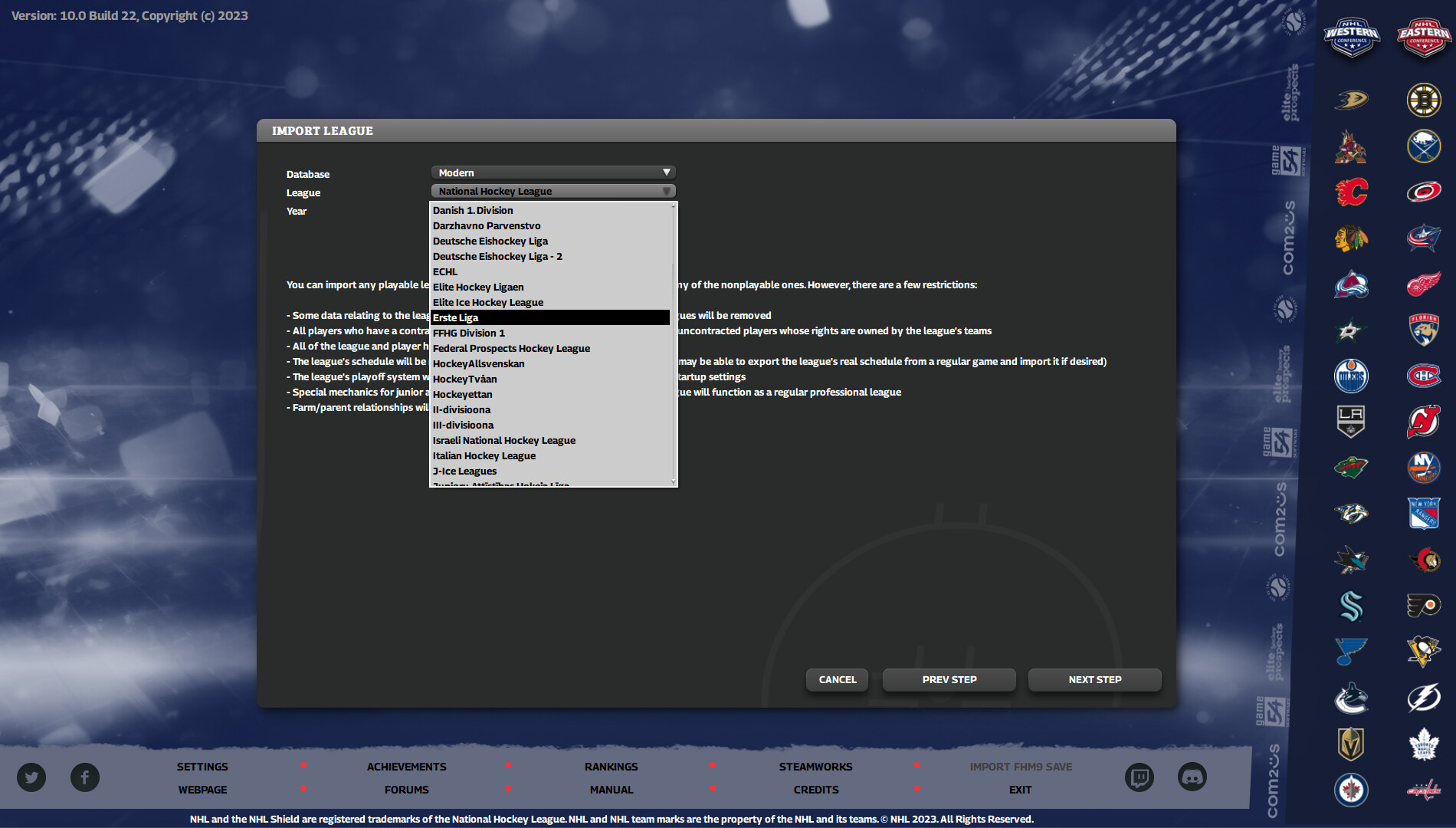Open the Settings menu item
1456x828 pixels.
(x=202, y=766)
